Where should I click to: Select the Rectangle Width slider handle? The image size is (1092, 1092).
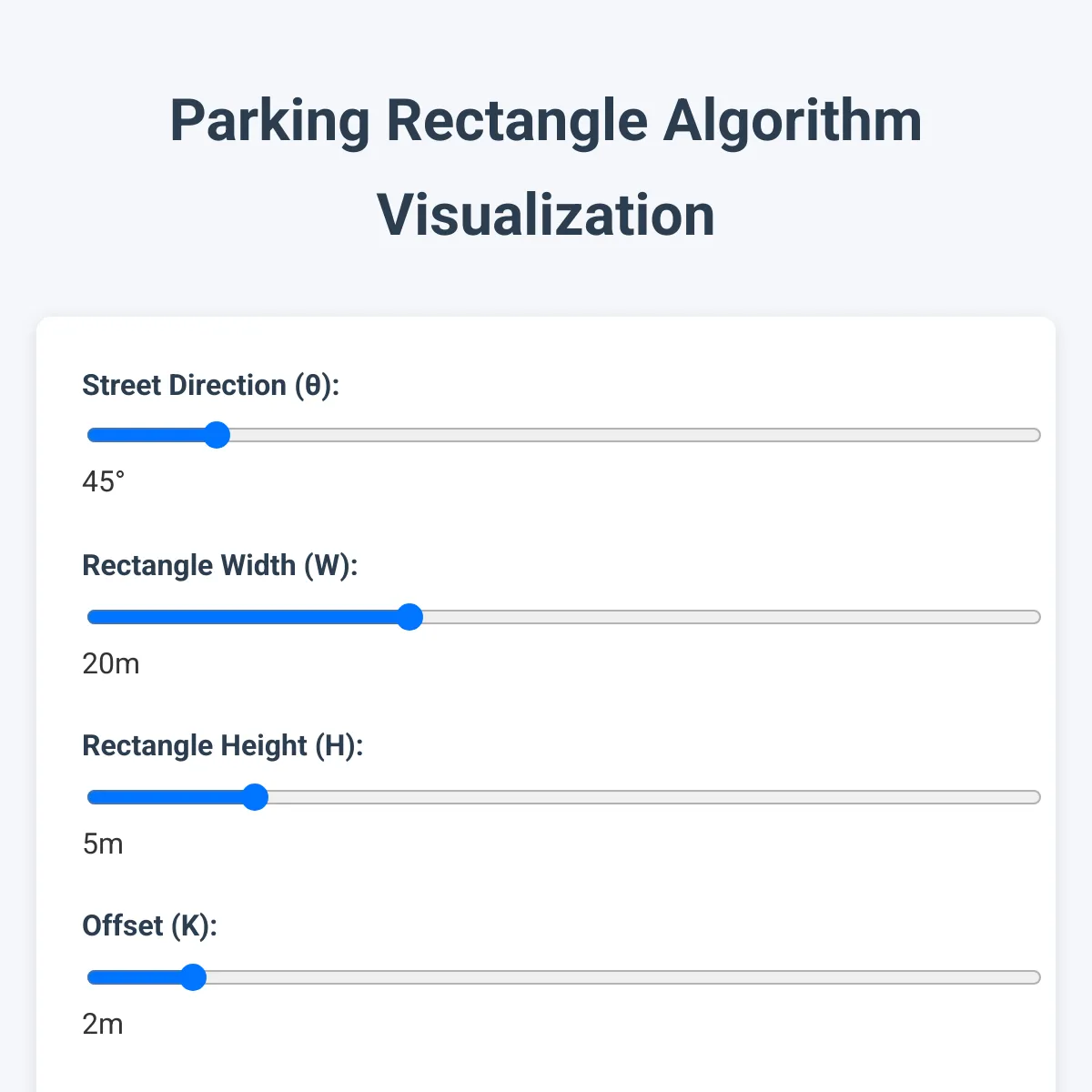[411, 617]
